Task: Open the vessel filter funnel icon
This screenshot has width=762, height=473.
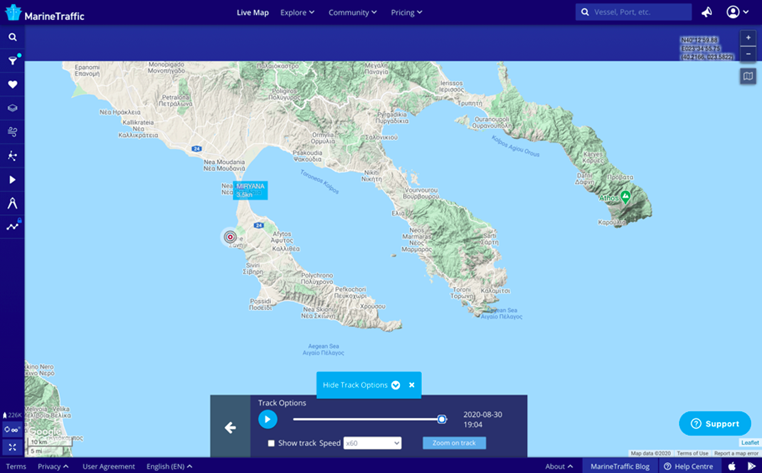Action: (x=12, y=61)
